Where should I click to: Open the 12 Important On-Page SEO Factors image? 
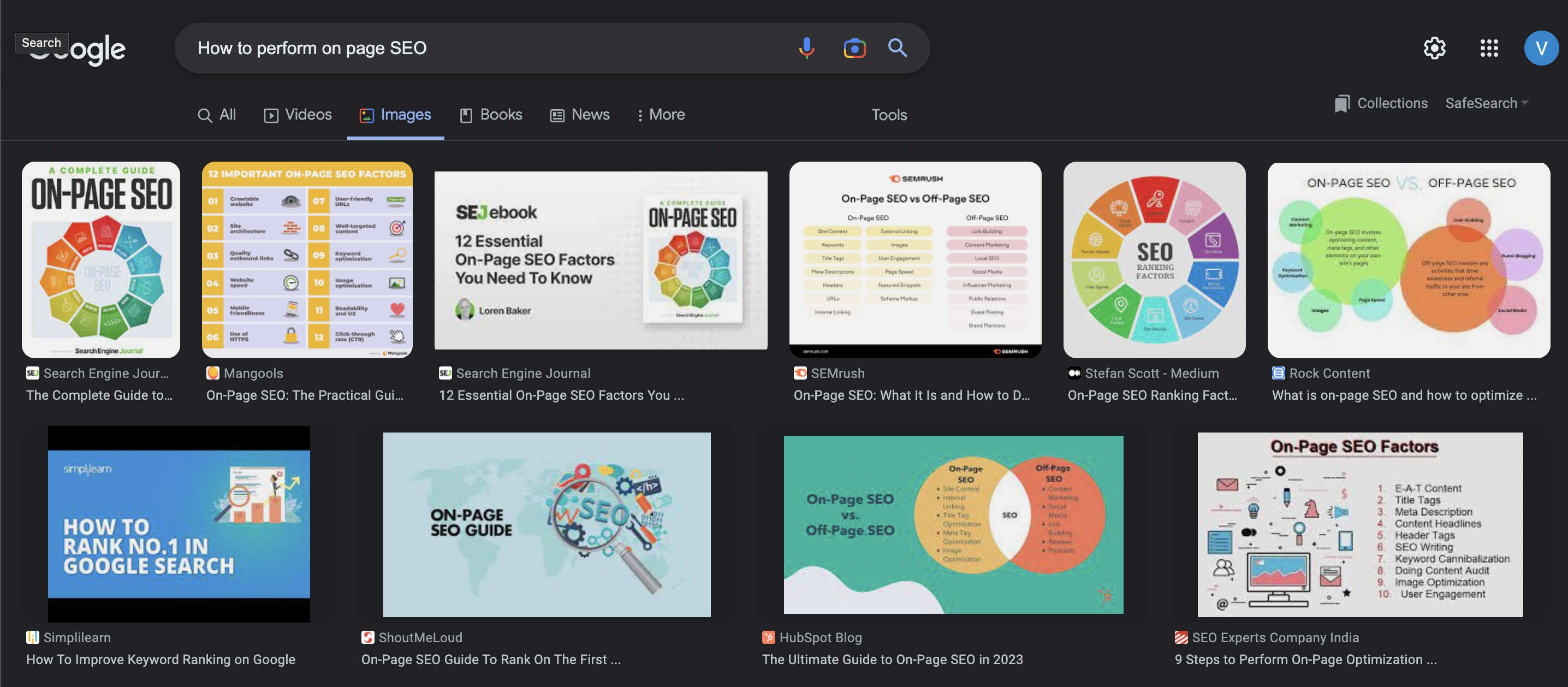[307, 259]
